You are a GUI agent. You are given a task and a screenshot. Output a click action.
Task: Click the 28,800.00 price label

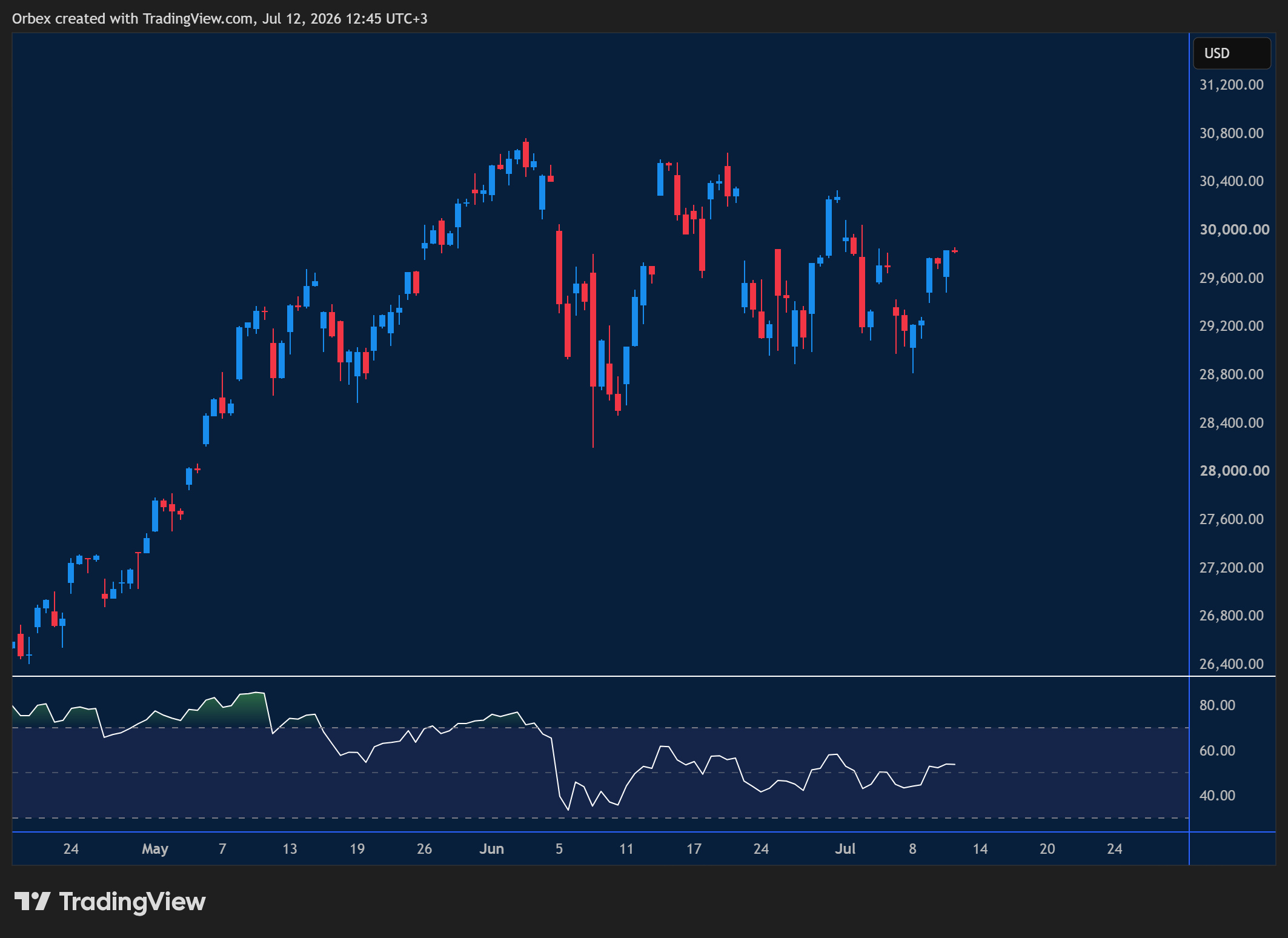point(1232,374)
